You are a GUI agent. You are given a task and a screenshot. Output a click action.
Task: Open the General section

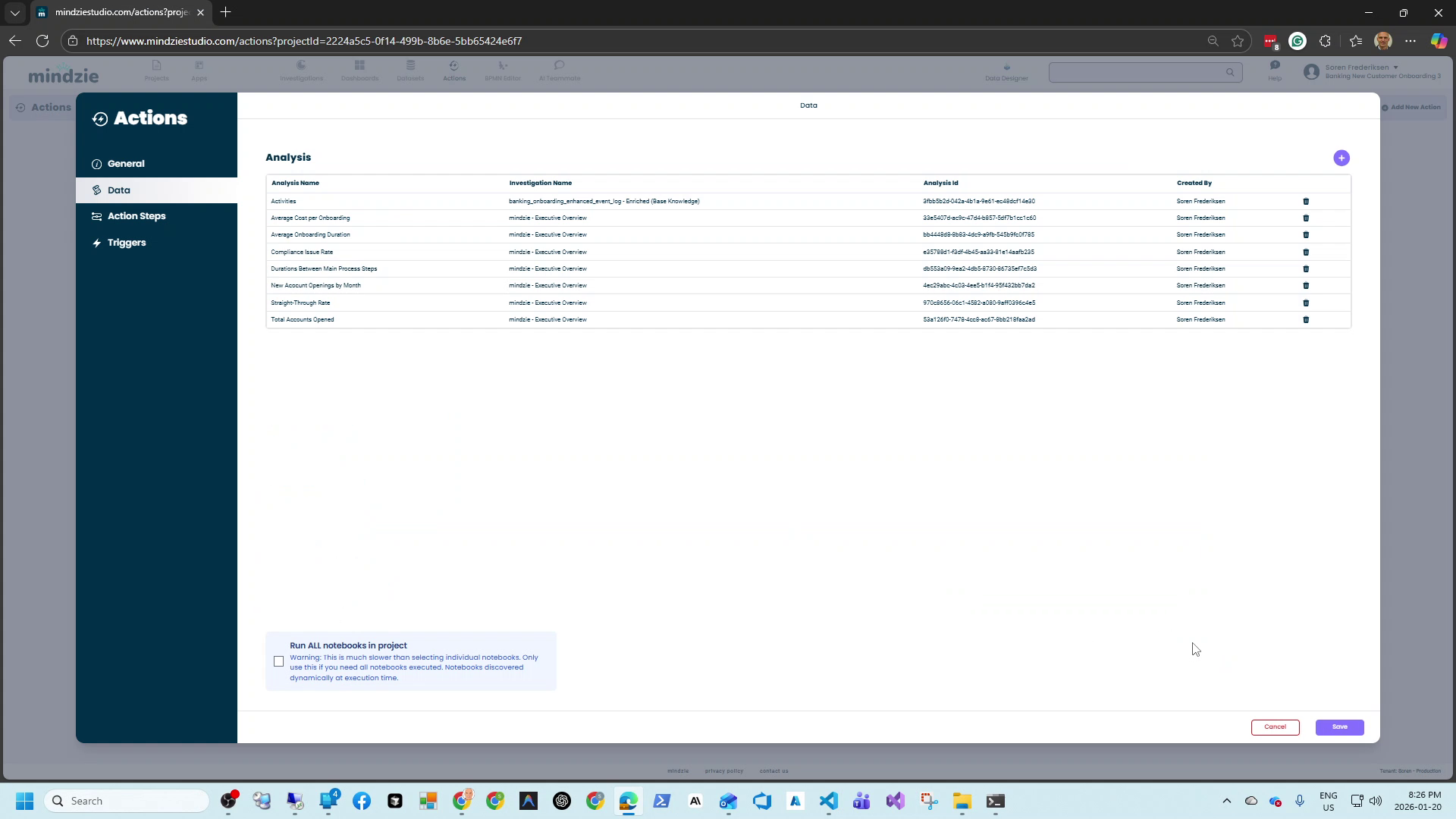(156, 164)
